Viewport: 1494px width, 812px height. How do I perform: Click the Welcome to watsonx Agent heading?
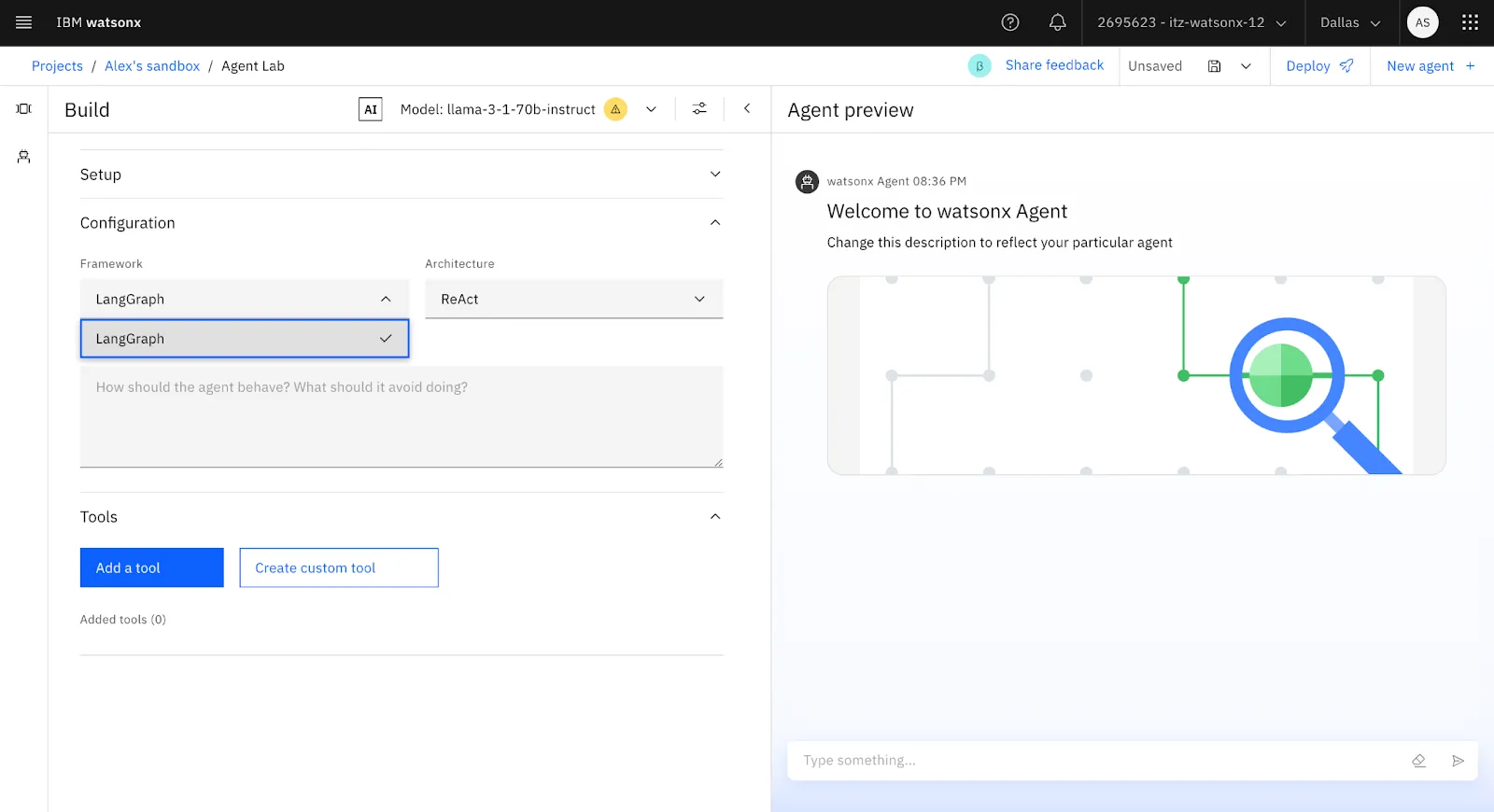(947, 212)
